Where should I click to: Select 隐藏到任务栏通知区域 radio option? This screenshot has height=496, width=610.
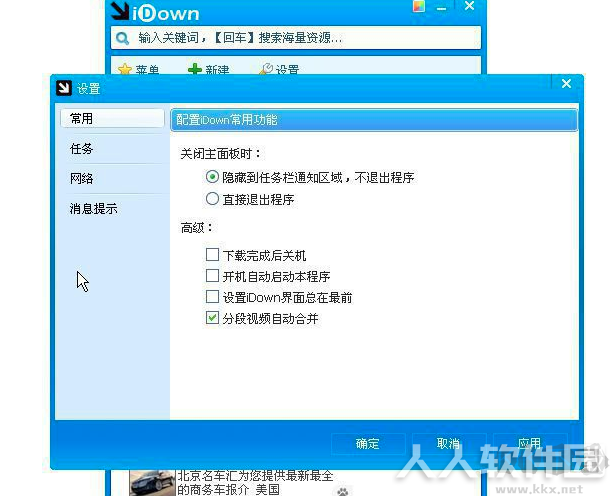click(212, 177)
